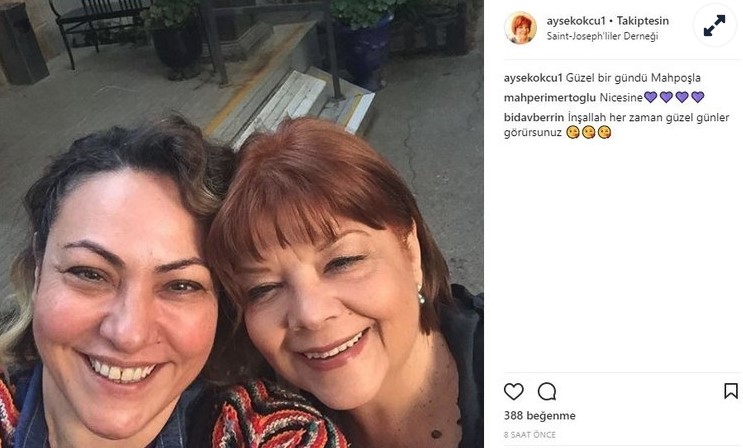
Task: View the 388 beğenme likes list
Action: (540, 416)
